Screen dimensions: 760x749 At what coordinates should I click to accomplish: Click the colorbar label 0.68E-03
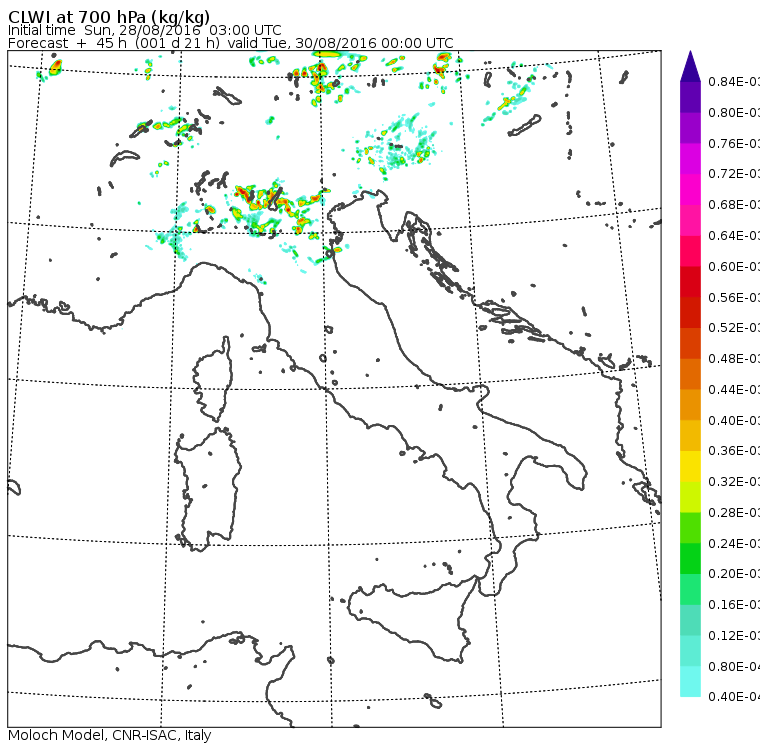tap(734, 205)
